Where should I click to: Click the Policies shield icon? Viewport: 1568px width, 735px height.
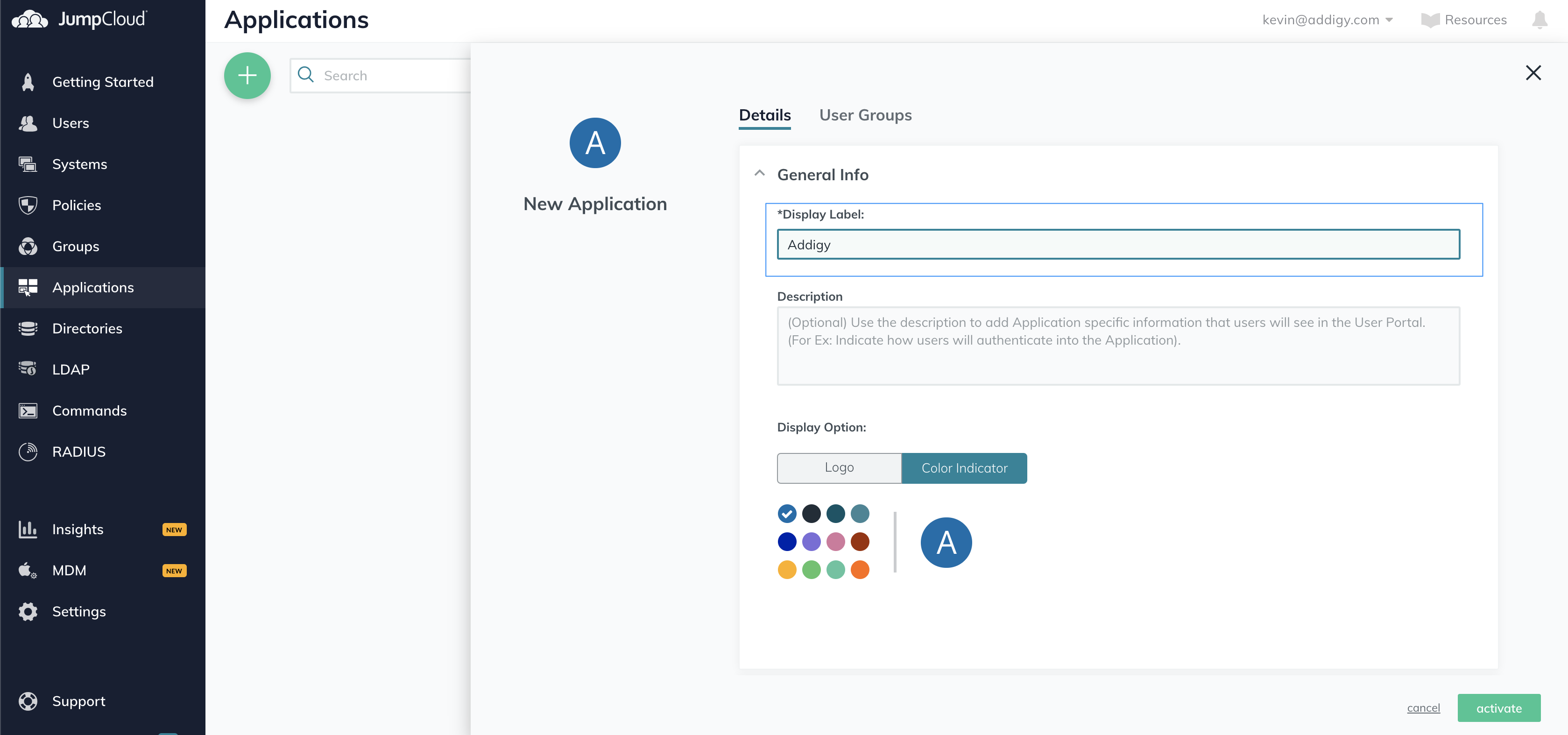click(28, 205)
